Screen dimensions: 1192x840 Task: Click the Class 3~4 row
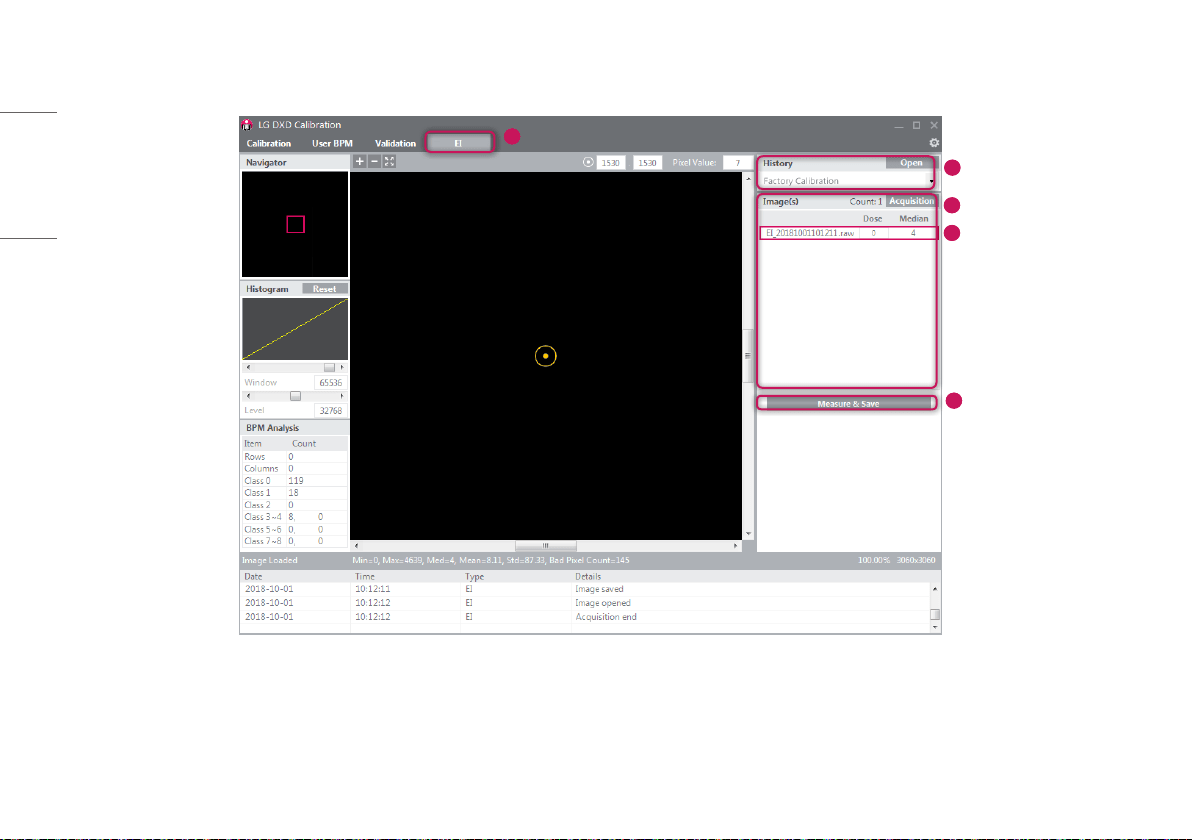(294, 517)
